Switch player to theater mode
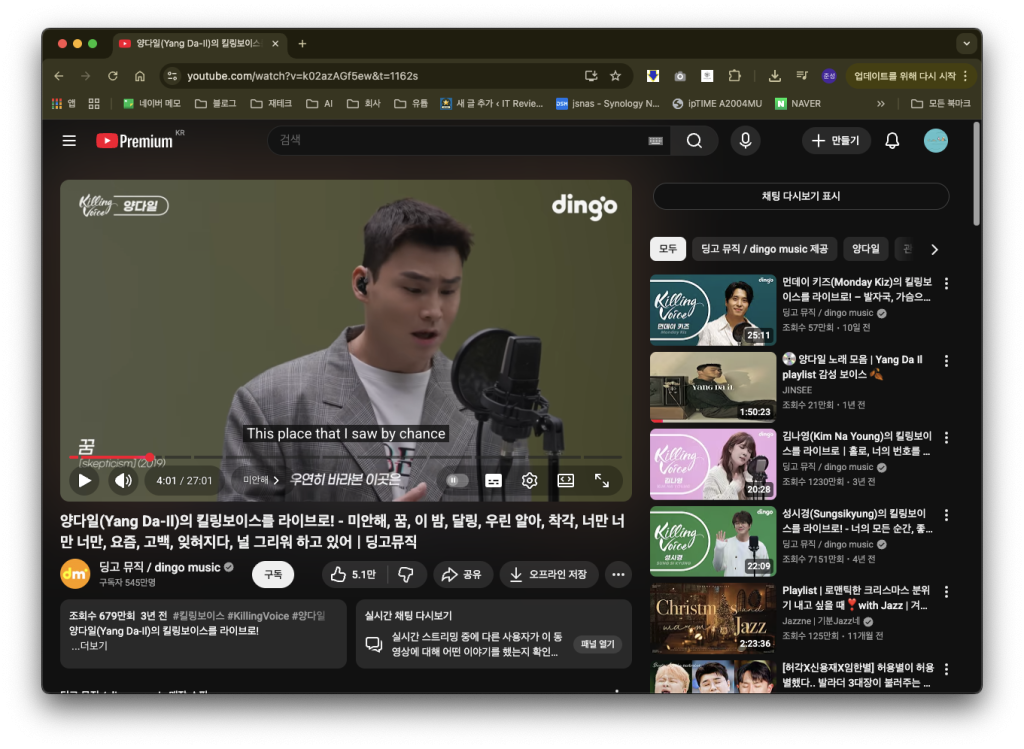Viewport: 1024px width, 749px height. 566,481
